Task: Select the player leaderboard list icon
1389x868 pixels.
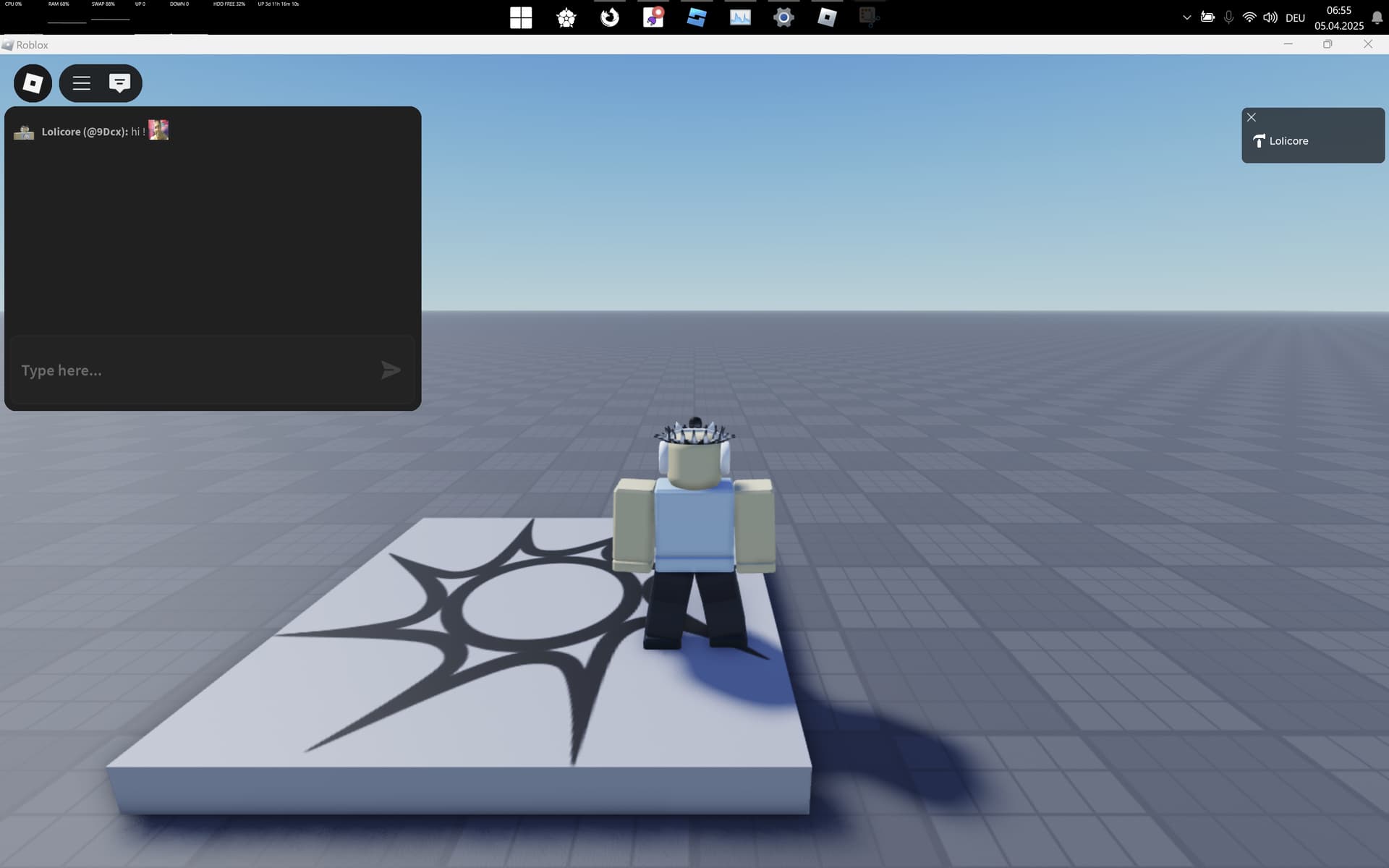Action: (x=80, y=82)
